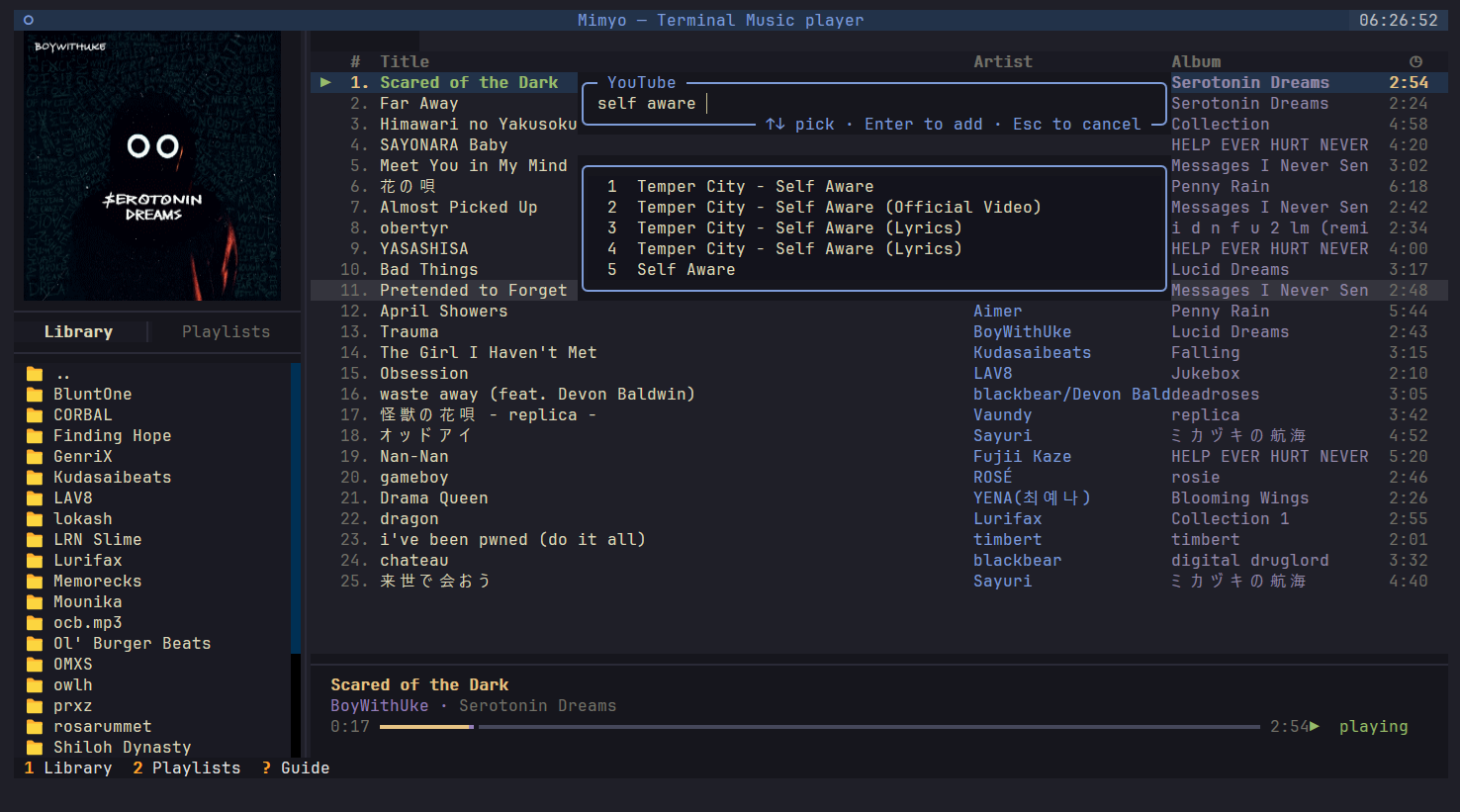Seek within the playback progress bar
1460x812 pixels.
[x=820, y=727]
